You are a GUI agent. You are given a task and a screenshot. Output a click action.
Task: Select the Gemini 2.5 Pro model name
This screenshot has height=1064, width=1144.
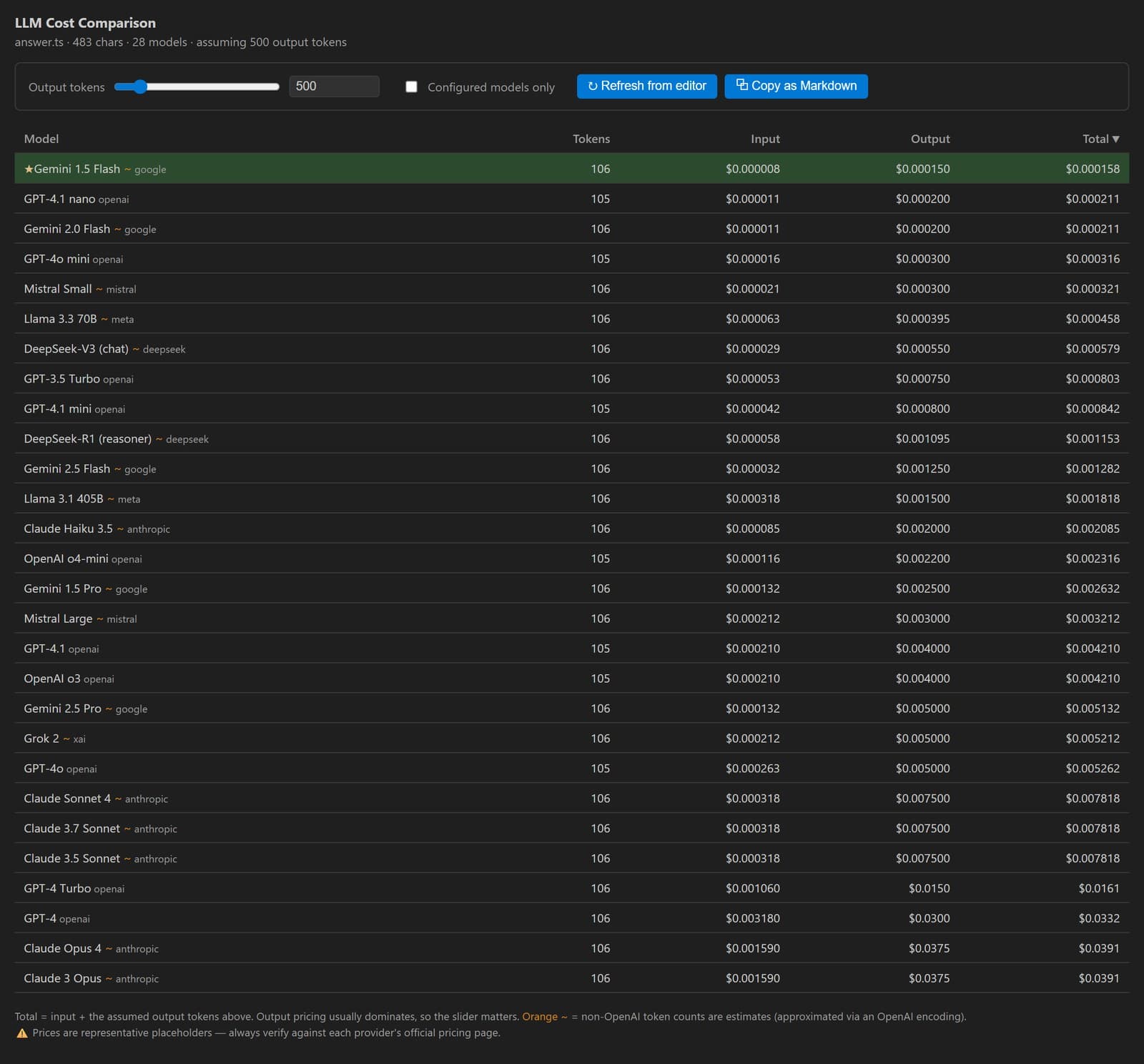(x=63, y=709)
